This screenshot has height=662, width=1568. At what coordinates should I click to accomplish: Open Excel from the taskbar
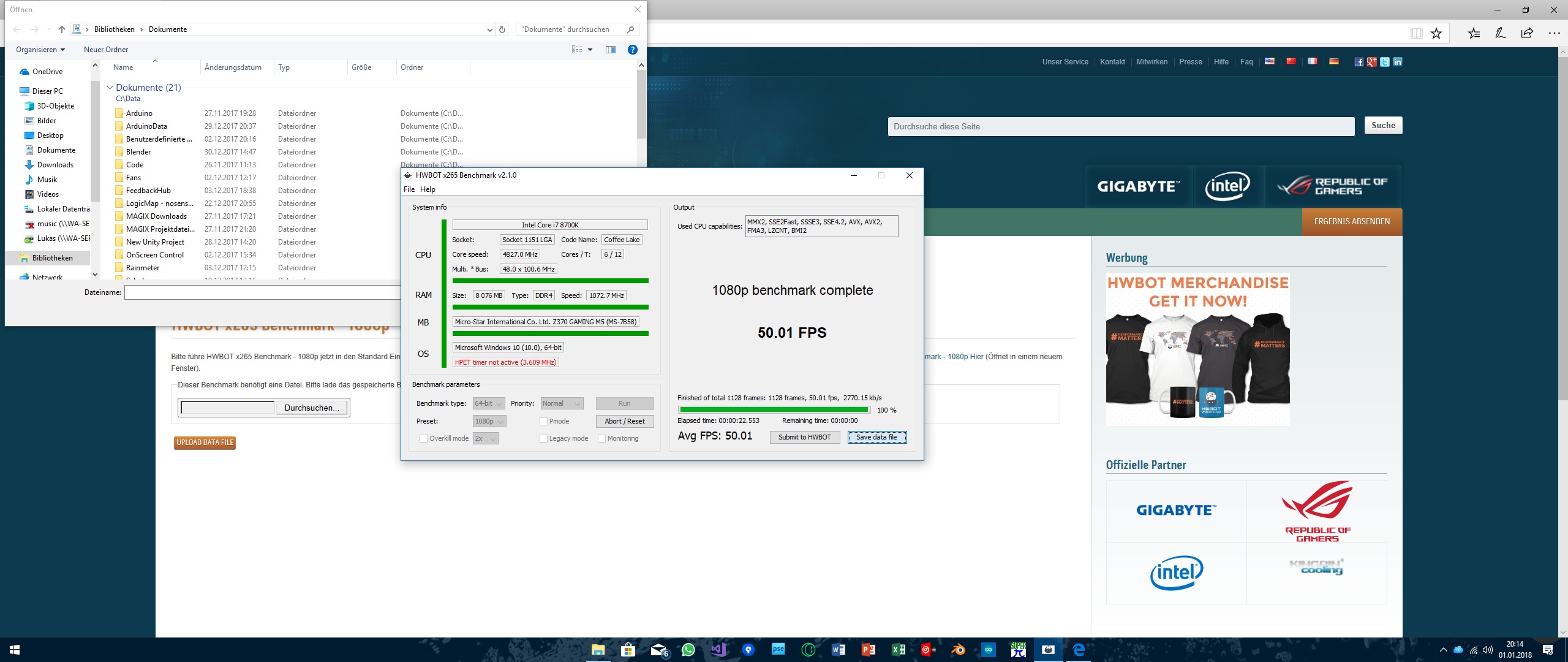pos(899,650)
